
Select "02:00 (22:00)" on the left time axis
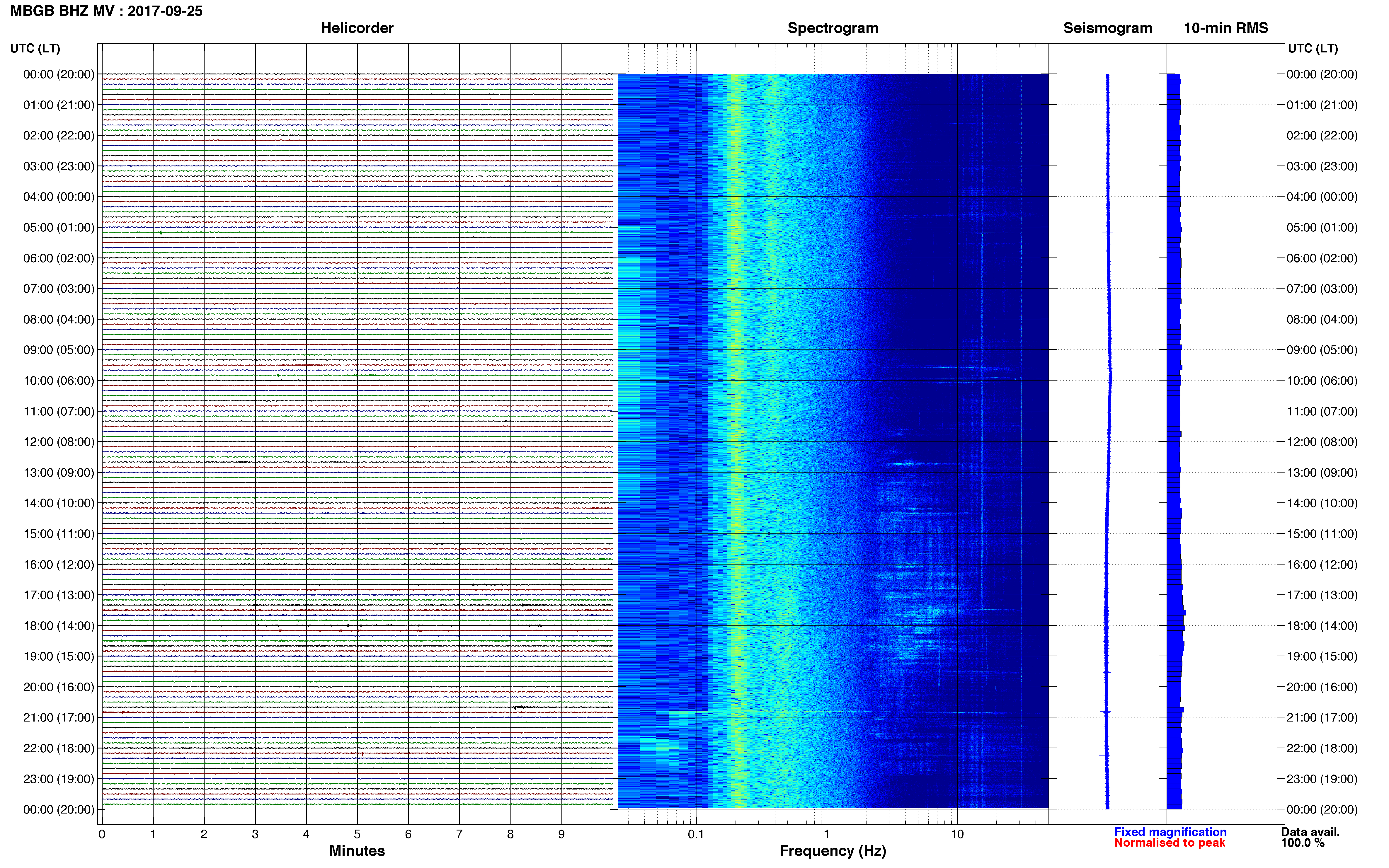59,135
